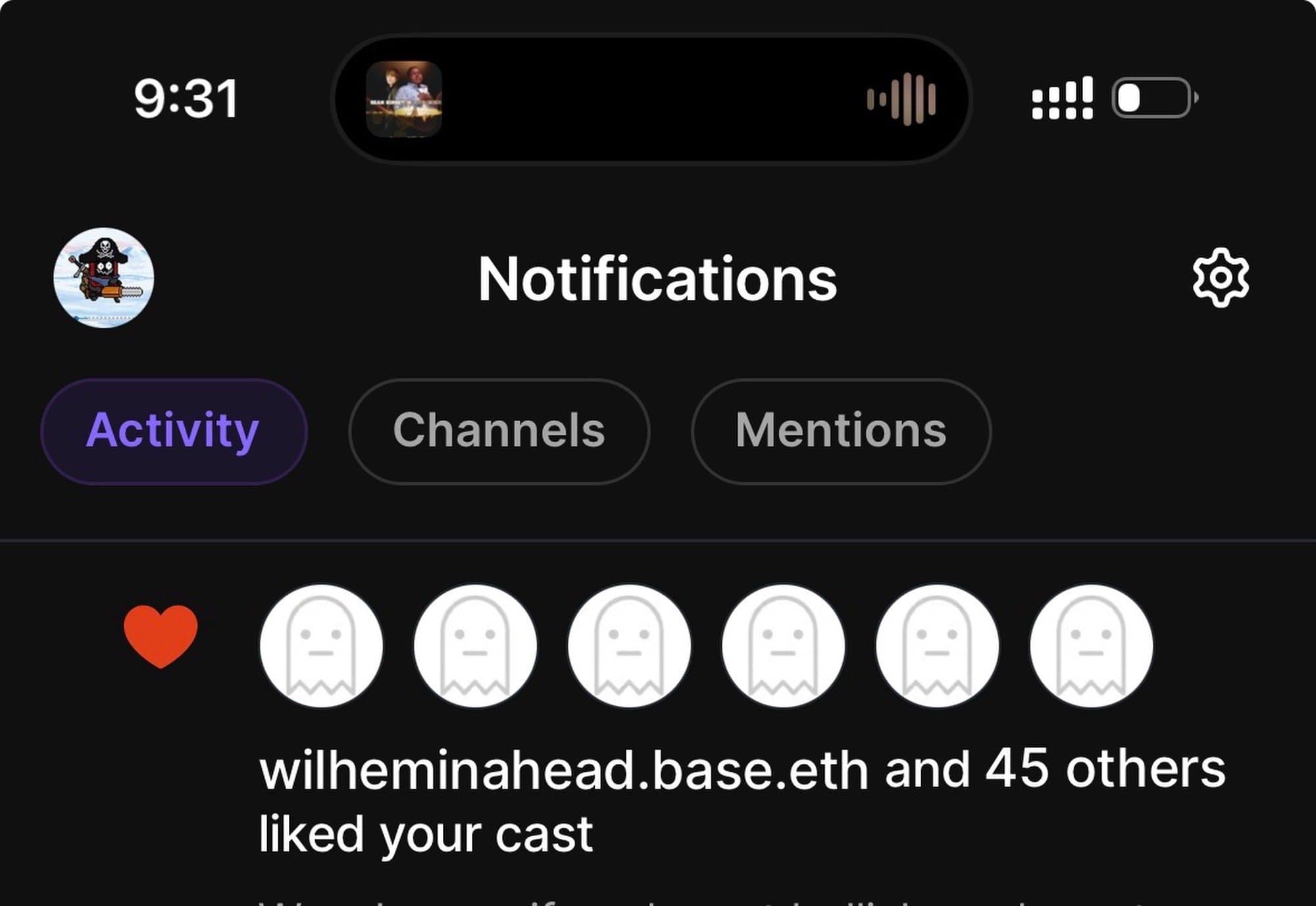
Task: Tap the Notifications page title
Action: 657,280
